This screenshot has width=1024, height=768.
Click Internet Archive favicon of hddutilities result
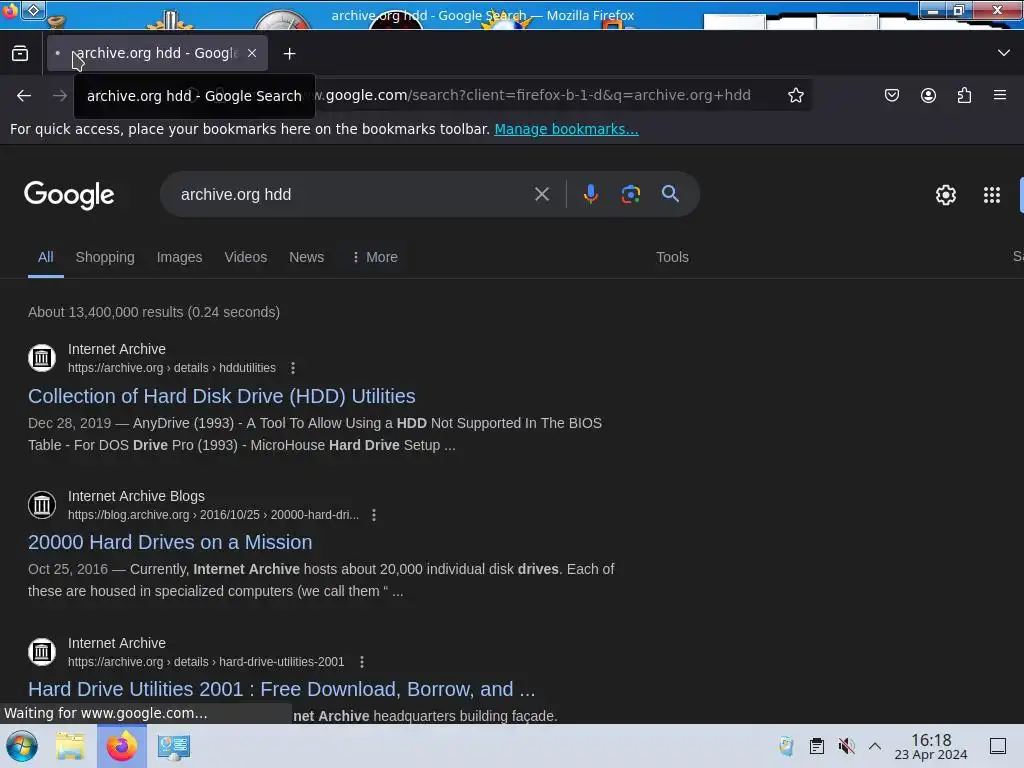pyautogui.click(x=42, y=358)
